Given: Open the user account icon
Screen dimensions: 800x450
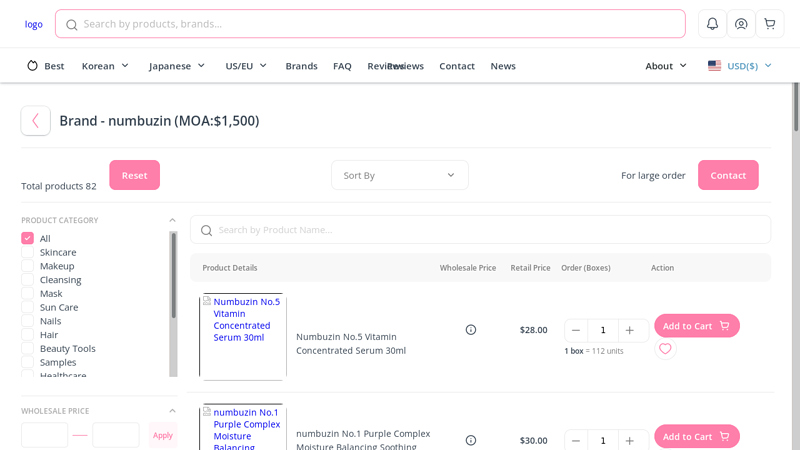Looking at the screenshot, I should [x=741, y=23].
